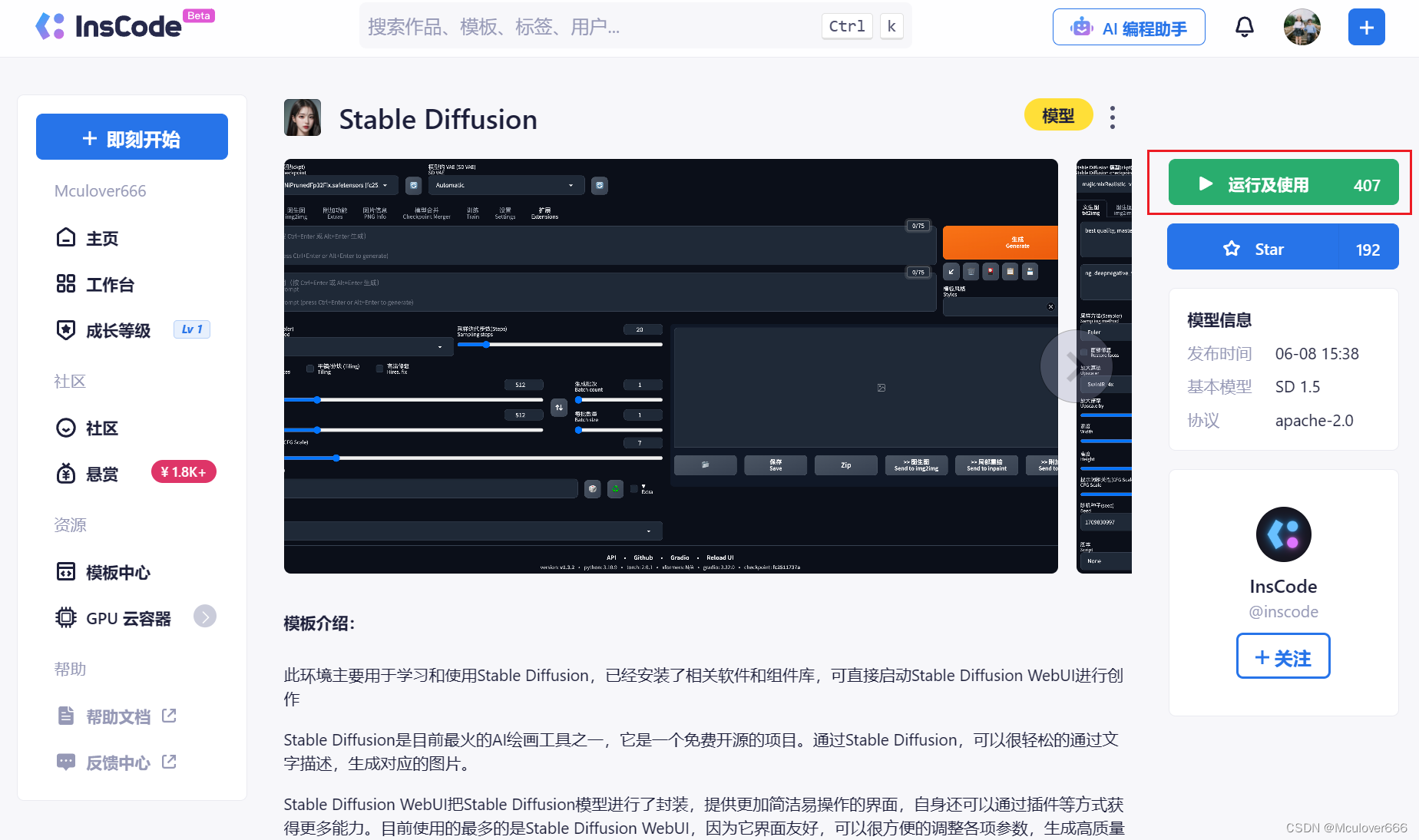Open the notifications bell
1419x840 pixels.
(x=1245, y=28)
